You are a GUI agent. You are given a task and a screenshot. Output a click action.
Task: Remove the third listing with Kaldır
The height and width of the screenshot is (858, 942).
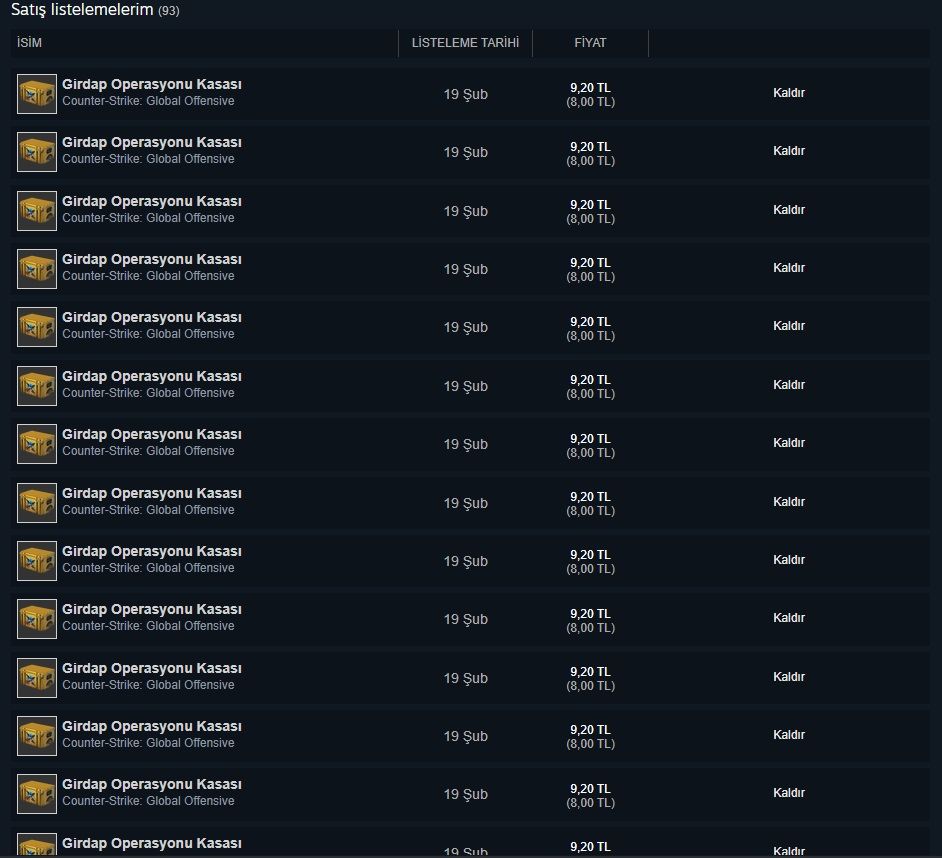click(x=788, y=210)
